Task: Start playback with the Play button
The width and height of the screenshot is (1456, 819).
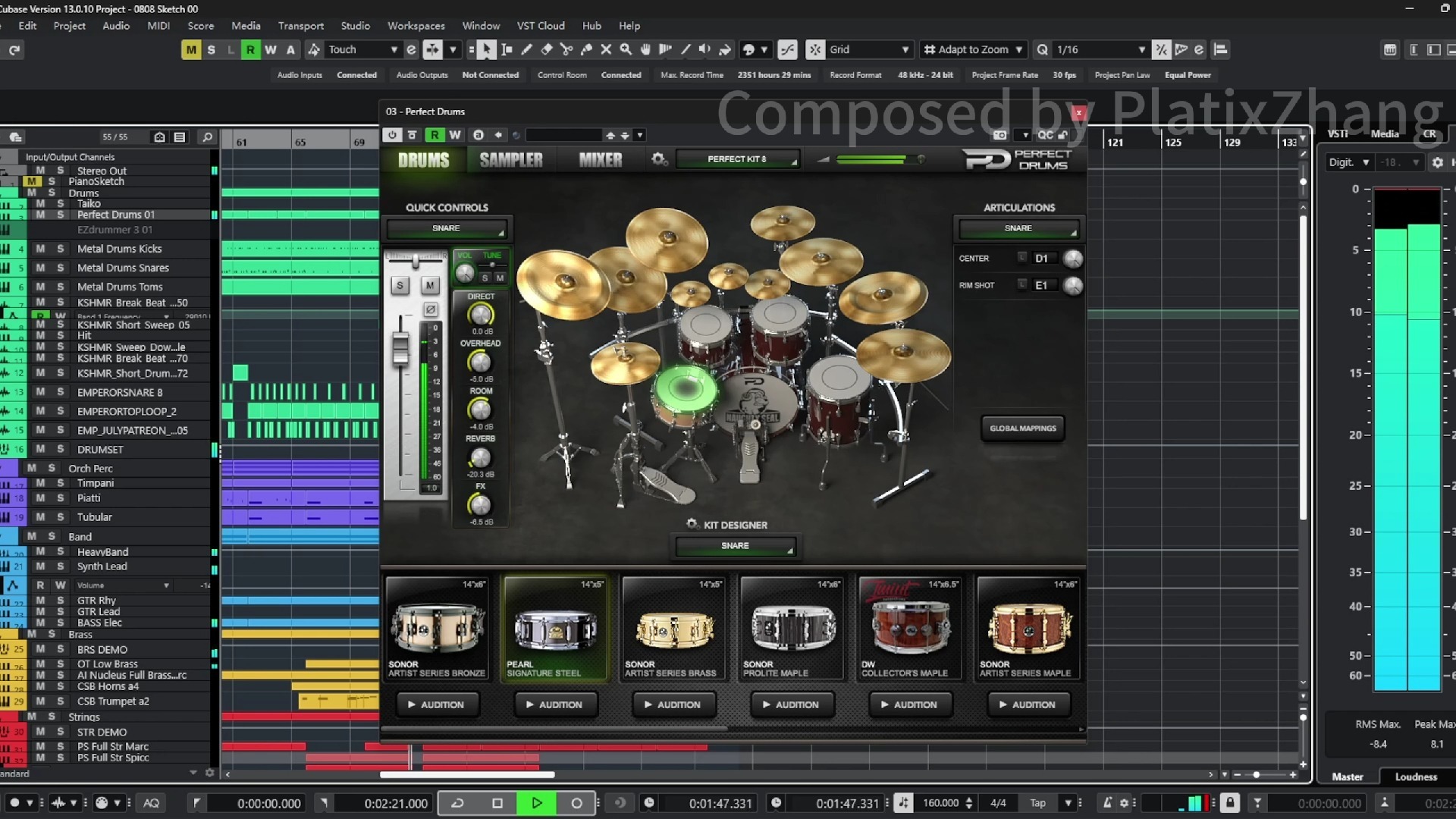Action: (537, 803)
